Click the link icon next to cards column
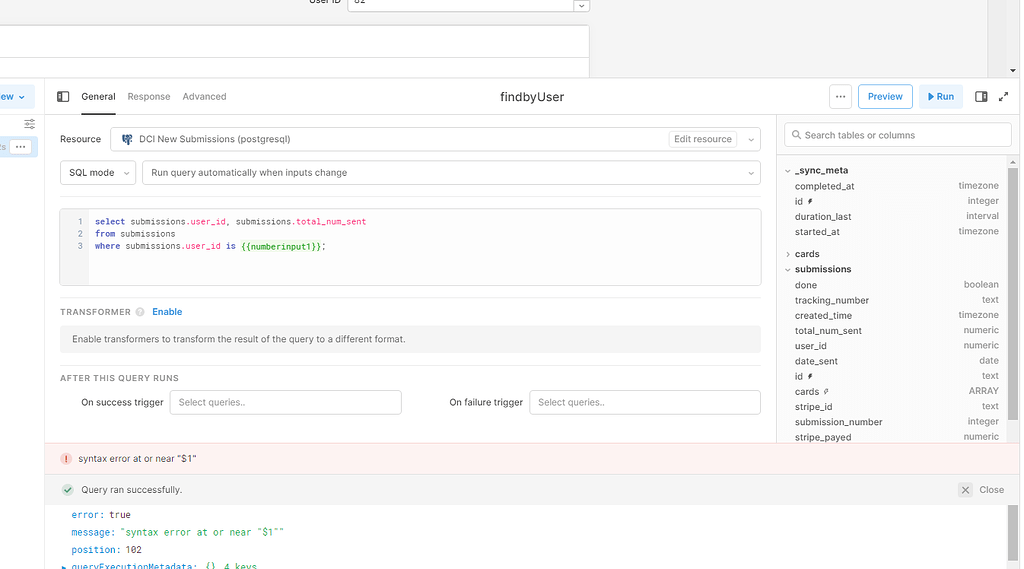The height and width of the screenshot is (569, 1024). click(x=826, y=392)
